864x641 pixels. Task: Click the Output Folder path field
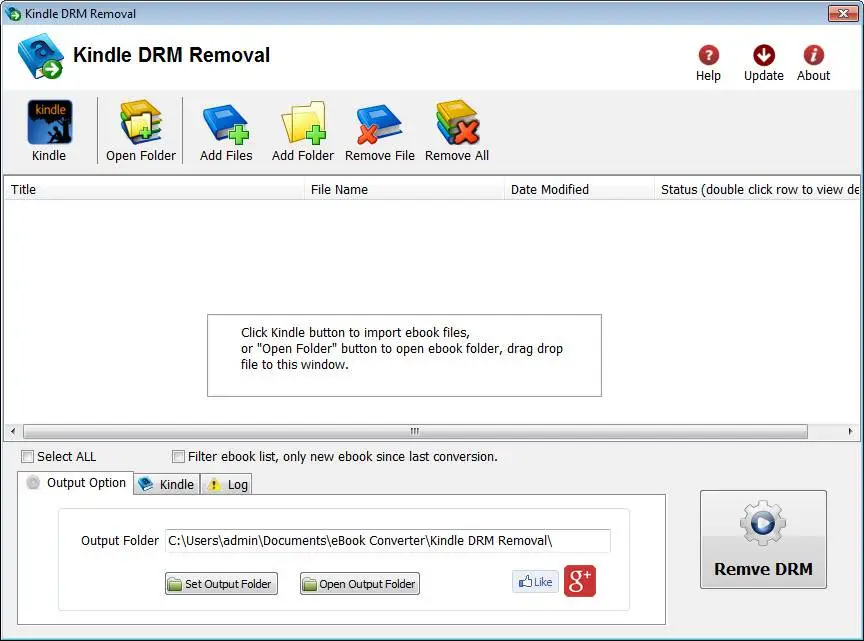tap(388, 541)
